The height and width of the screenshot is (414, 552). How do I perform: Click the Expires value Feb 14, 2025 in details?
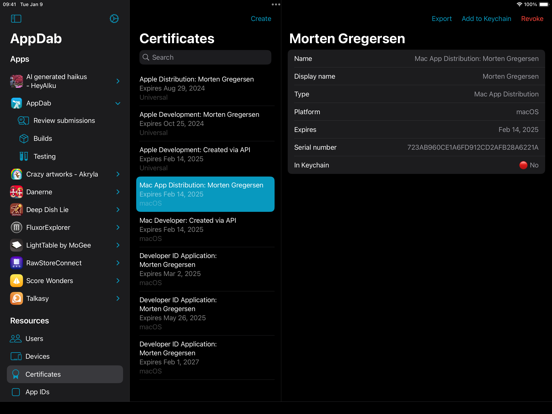(518, 130)
